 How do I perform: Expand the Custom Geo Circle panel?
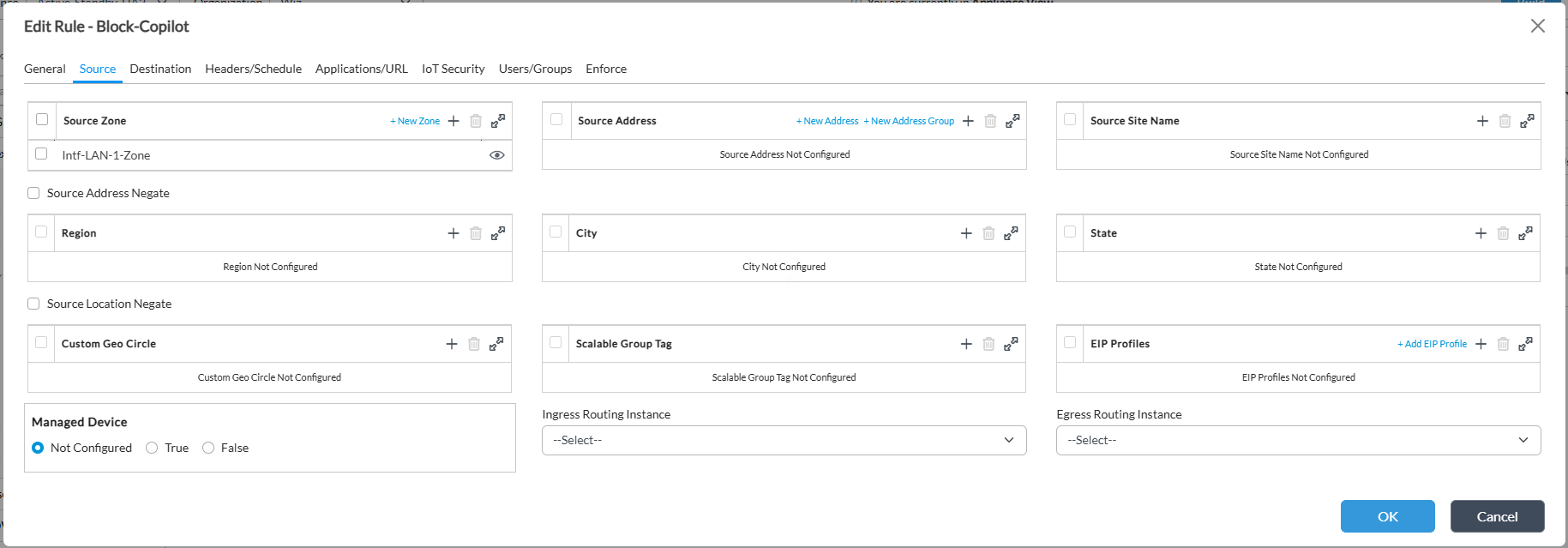point(496,344)
